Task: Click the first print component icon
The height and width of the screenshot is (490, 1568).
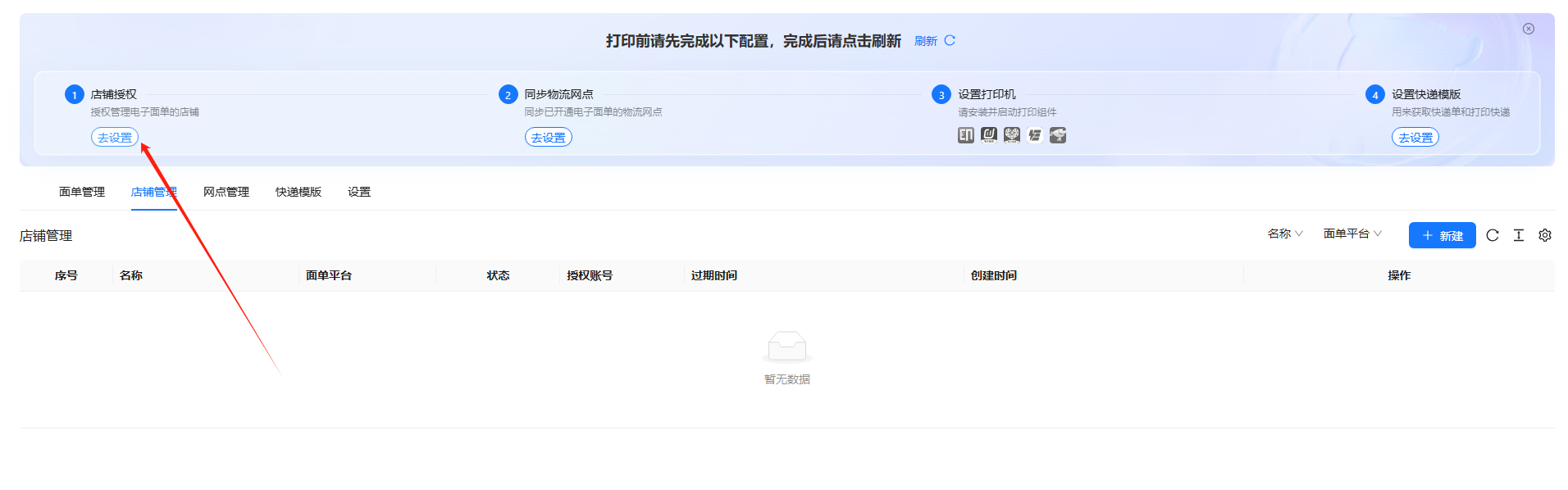Action: pos(966,135)
